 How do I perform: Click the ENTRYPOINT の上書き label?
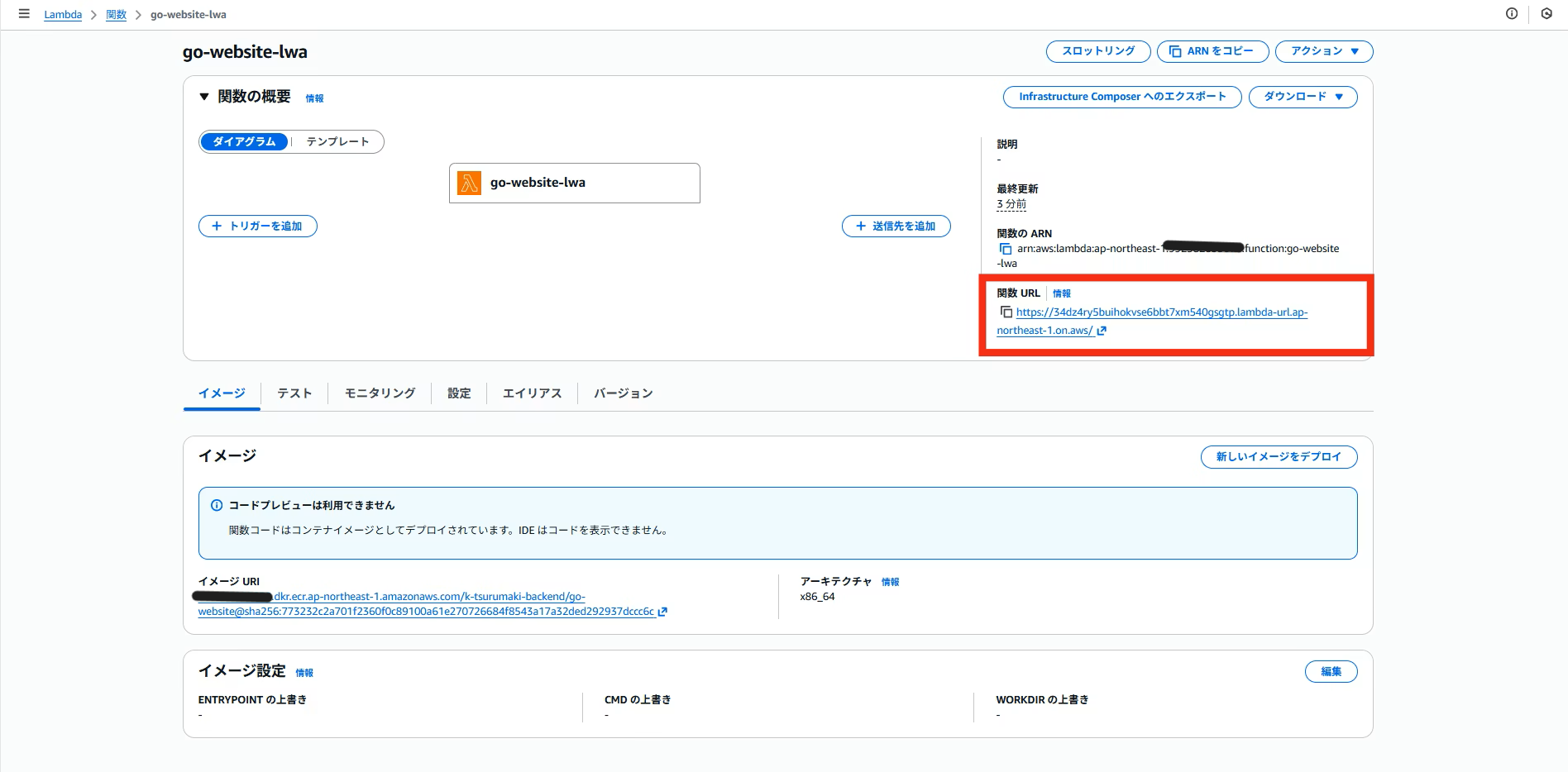click(x=252, y=700)
